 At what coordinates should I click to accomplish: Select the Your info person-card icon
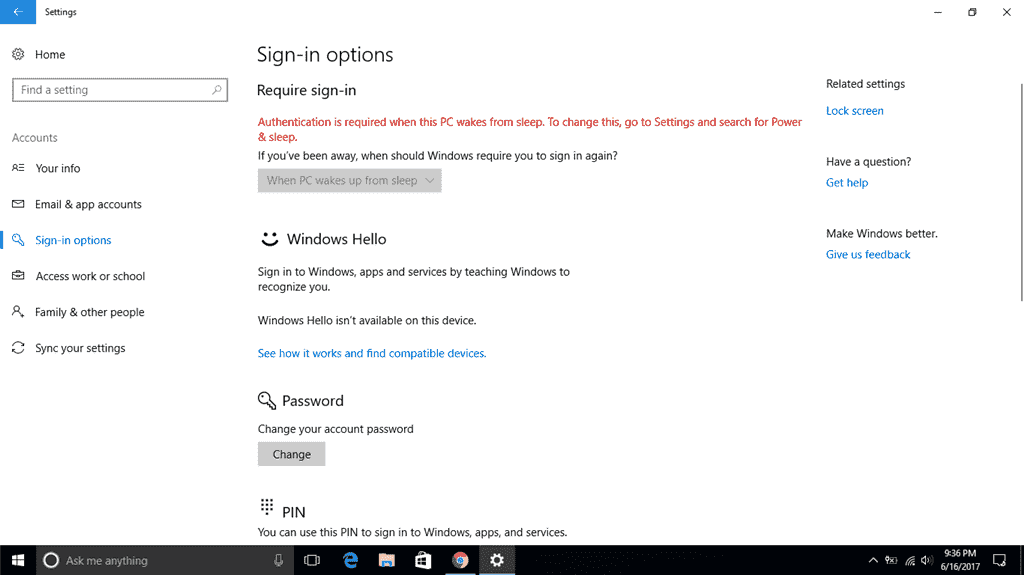coord(18,168)
